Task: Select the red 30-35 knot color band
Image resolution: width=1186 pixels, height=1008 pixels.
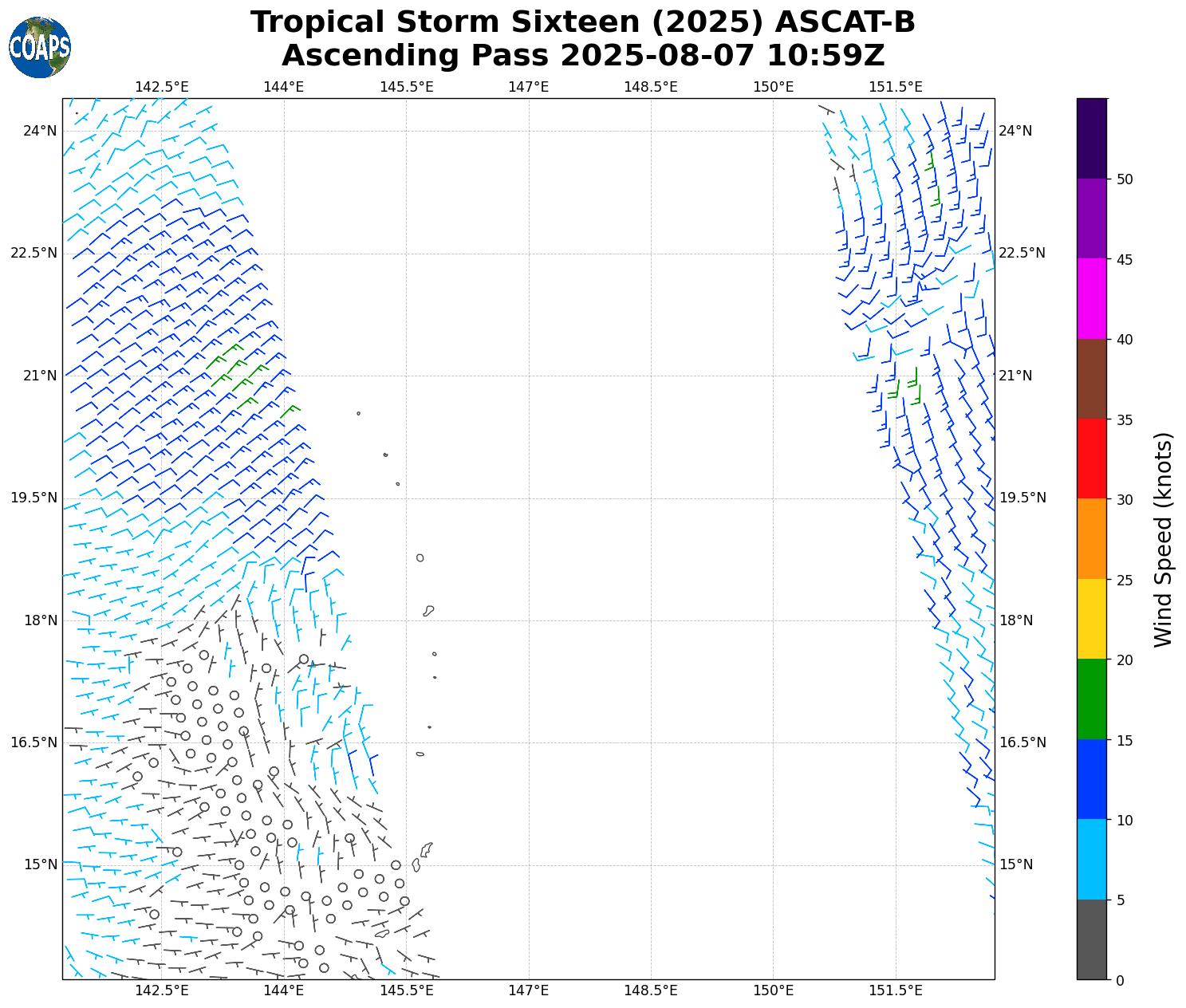Action: click(x=1091, y=459)
